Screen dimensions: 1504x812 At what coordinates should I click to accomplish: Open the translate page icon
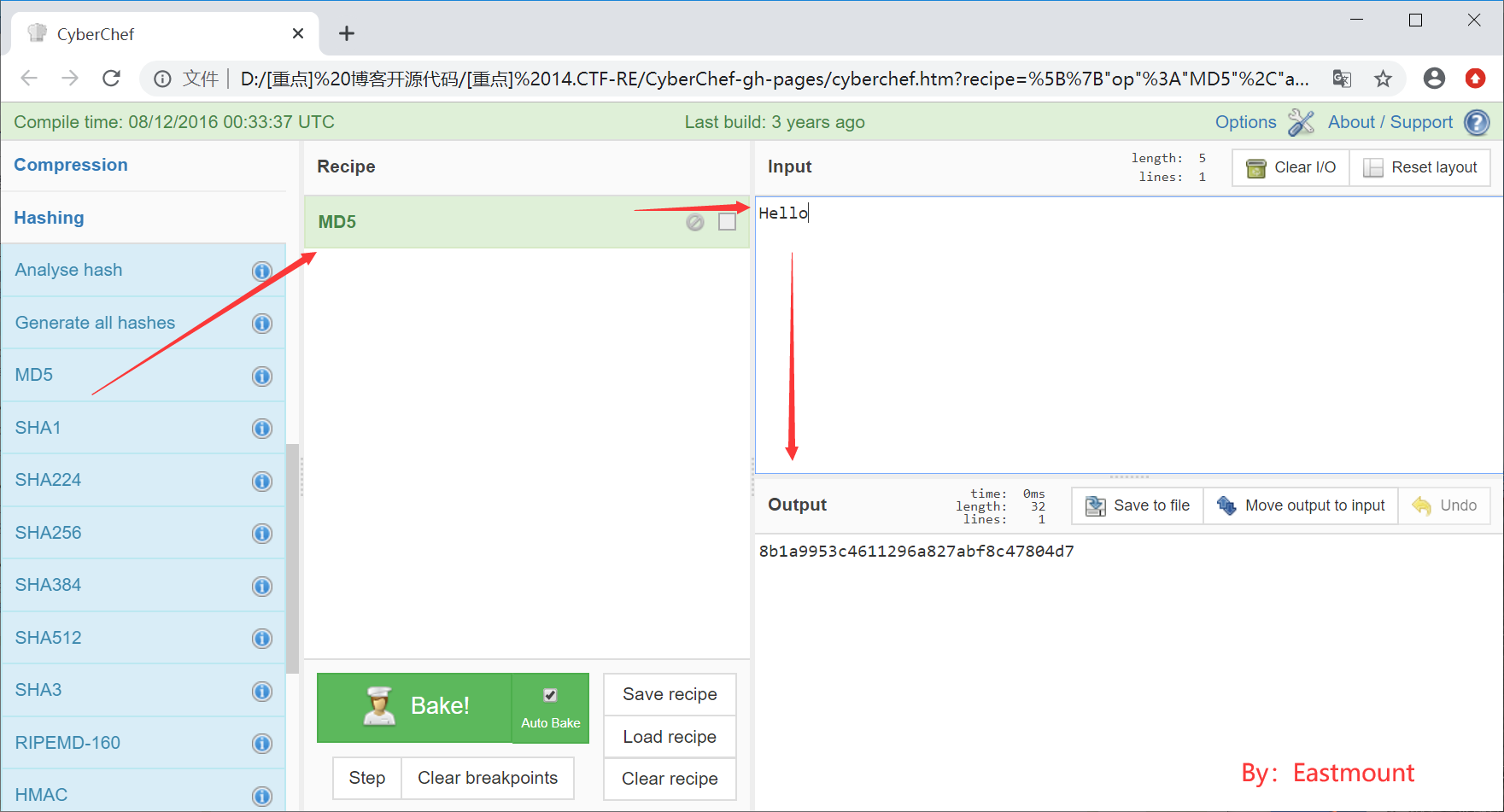(1342, 79)
